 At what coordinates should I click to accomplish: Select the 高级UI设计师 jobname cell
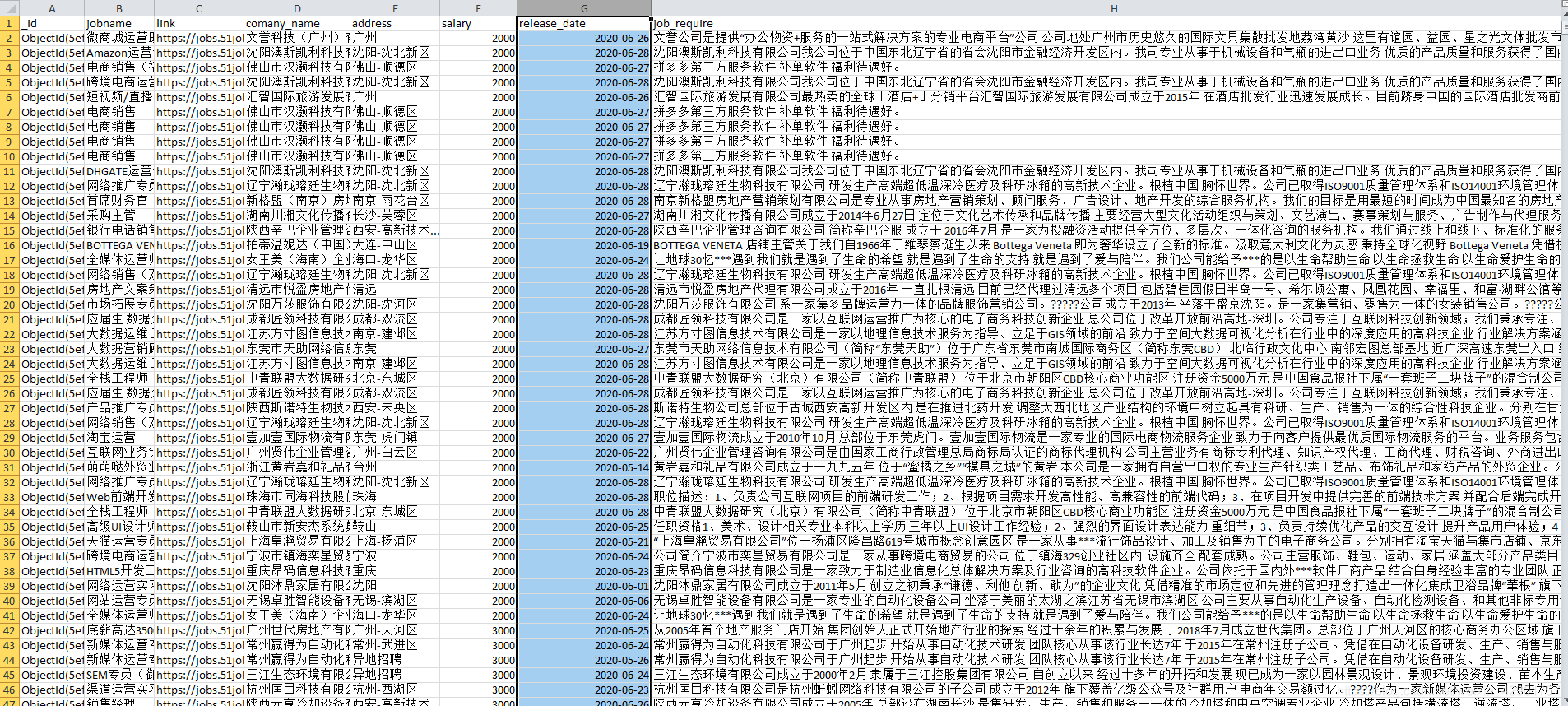point(119,527)
